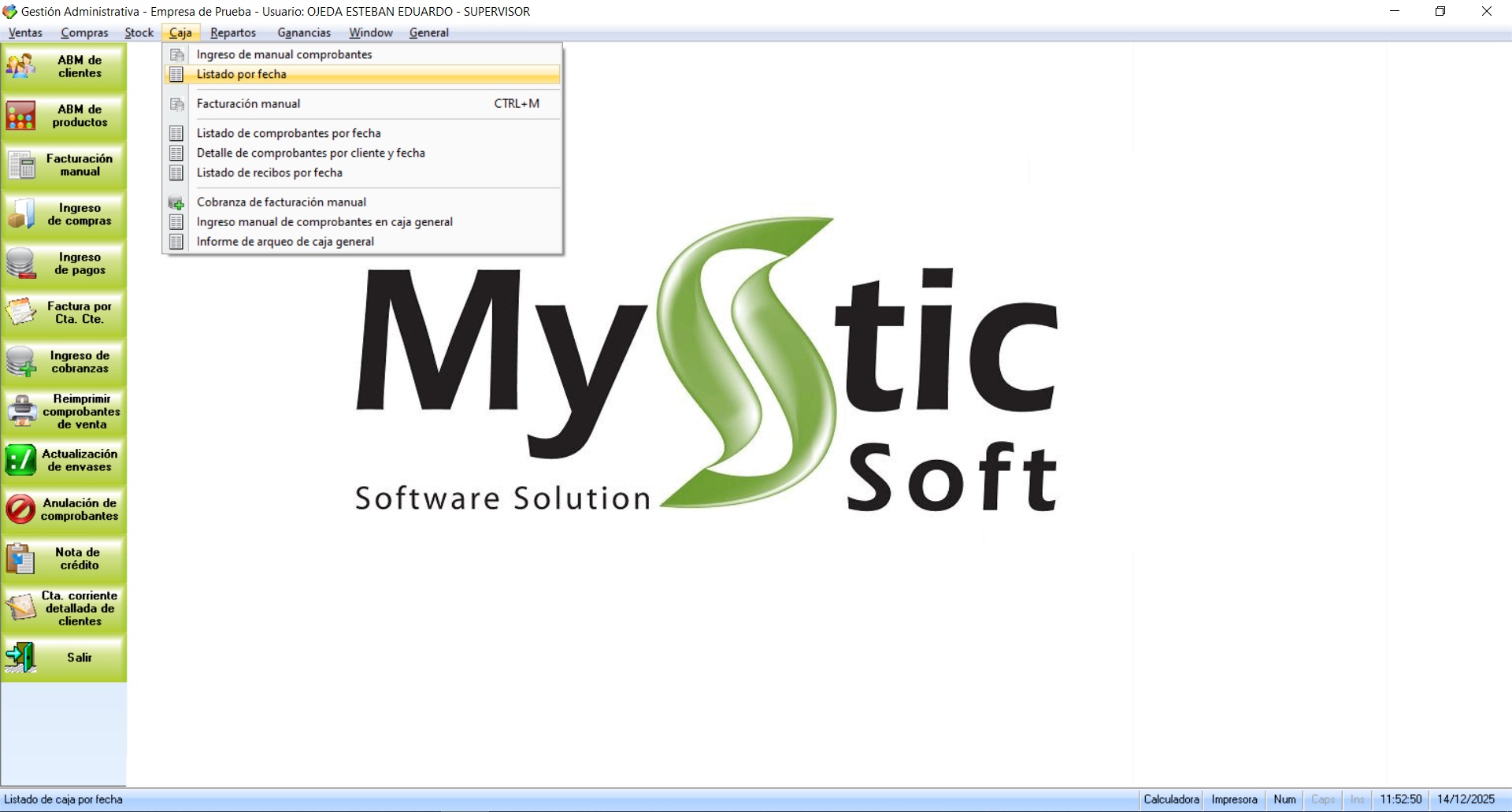Expand the General menu
Viewport: 1512px width, 812px height.
tap(428, 32)
